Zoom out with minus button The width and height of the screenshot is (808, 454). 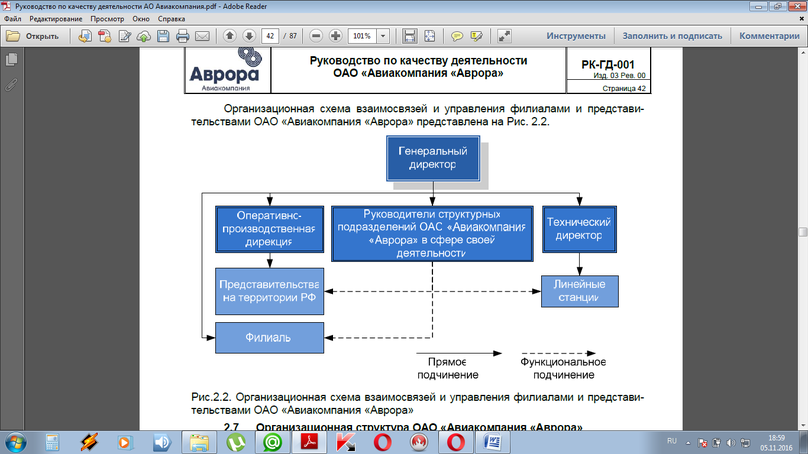click(316, 36)
